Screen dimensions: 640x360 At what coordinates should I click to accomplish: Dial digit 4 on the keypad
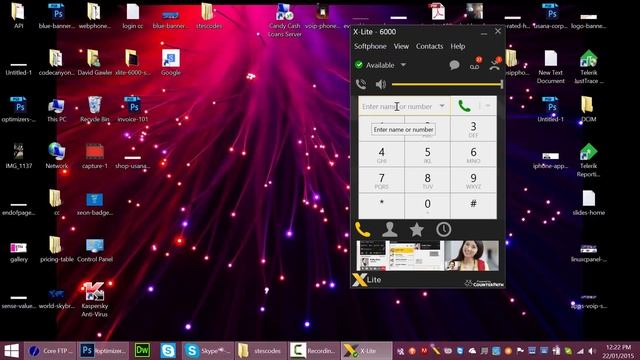(x=381, y=155)
